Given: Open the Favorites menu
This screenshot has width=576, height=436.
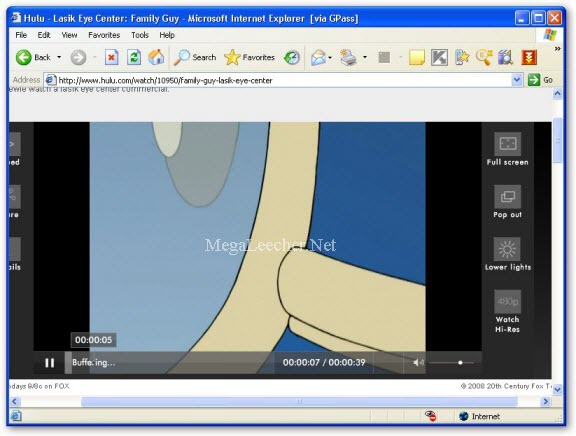Looking at the screenshot, I should click(104, 35).
